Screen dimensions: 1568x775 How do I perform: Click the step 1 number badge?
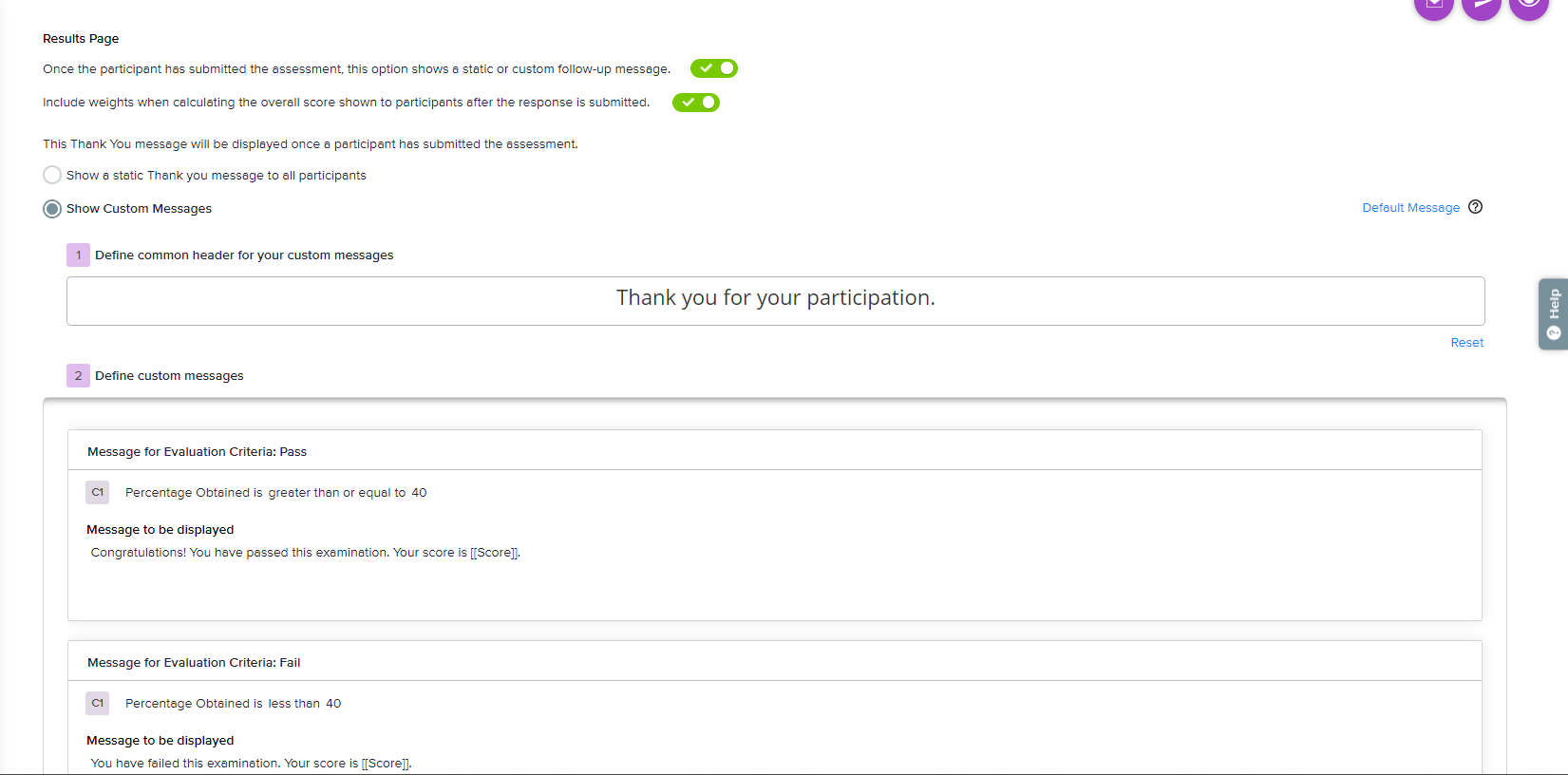pyautogui.click(x=78, y=255)
